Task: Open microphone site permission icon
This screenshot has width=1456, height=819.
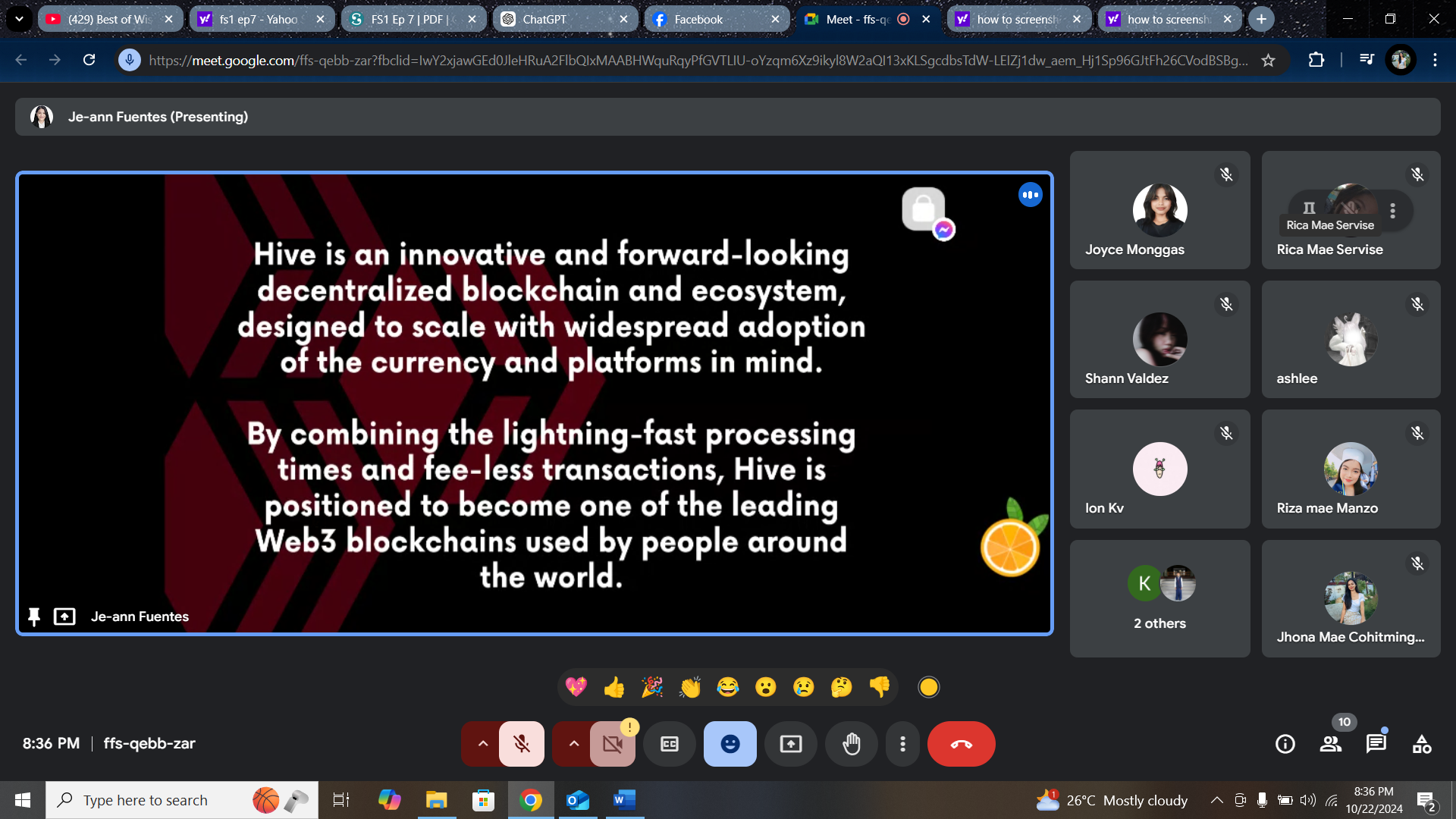Action: 130,60
